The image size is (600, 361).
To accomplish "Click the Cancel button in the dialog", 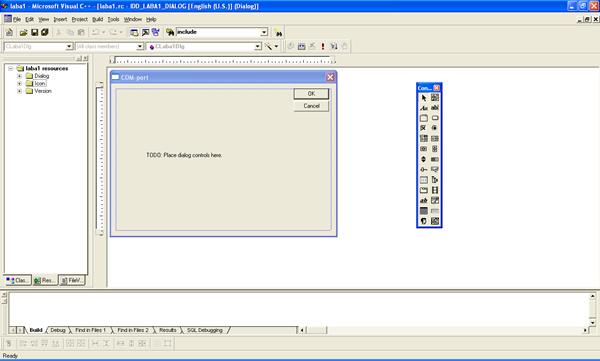I will pos(311,106).
